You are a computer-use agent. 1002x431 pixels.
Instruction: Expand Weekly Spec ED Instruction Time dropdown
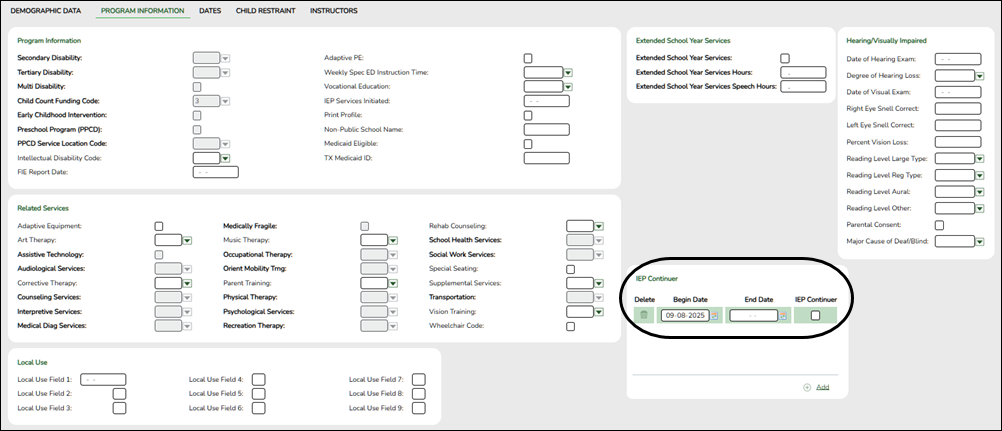coord(567,73)
